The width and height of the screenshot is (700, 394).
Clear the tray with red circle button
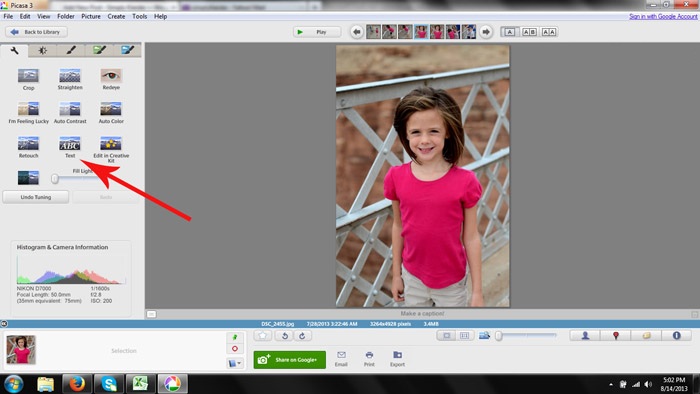[x=235, y=349]
